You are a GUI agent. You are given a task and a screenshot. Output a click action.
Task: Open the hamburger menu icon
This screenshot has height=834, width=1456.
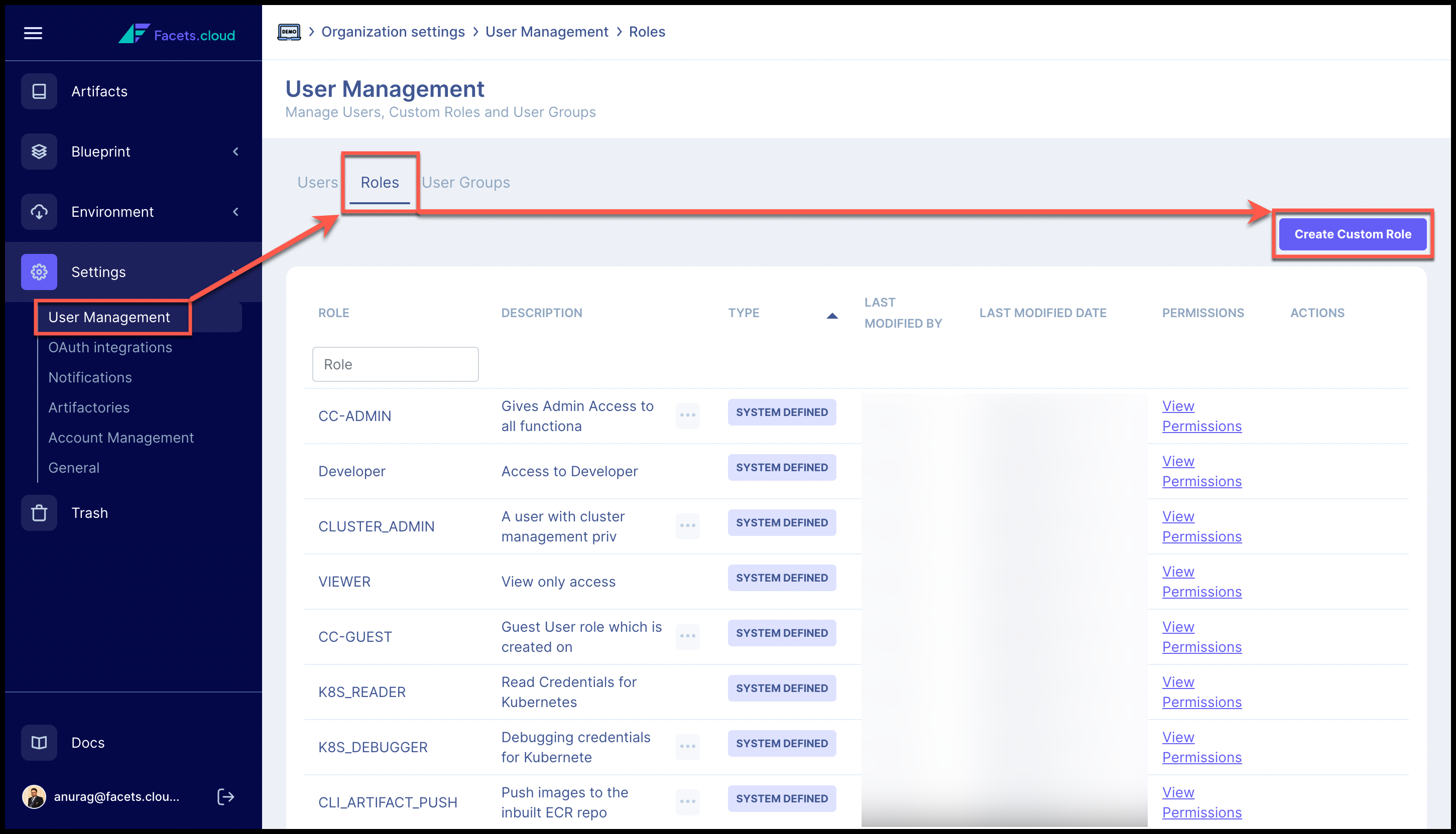tap(33, 33)
